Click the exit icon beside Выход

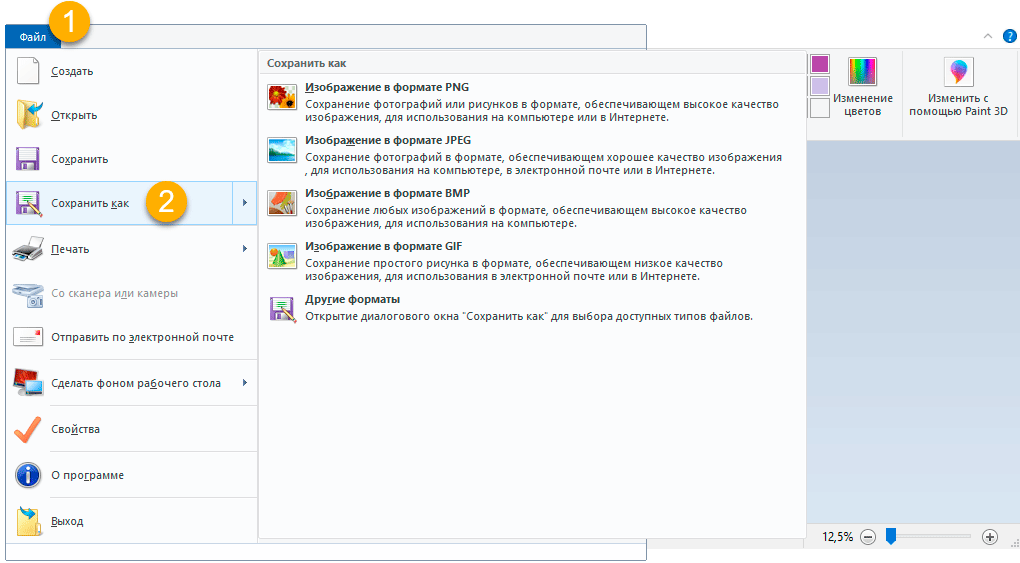click(29, 521)
